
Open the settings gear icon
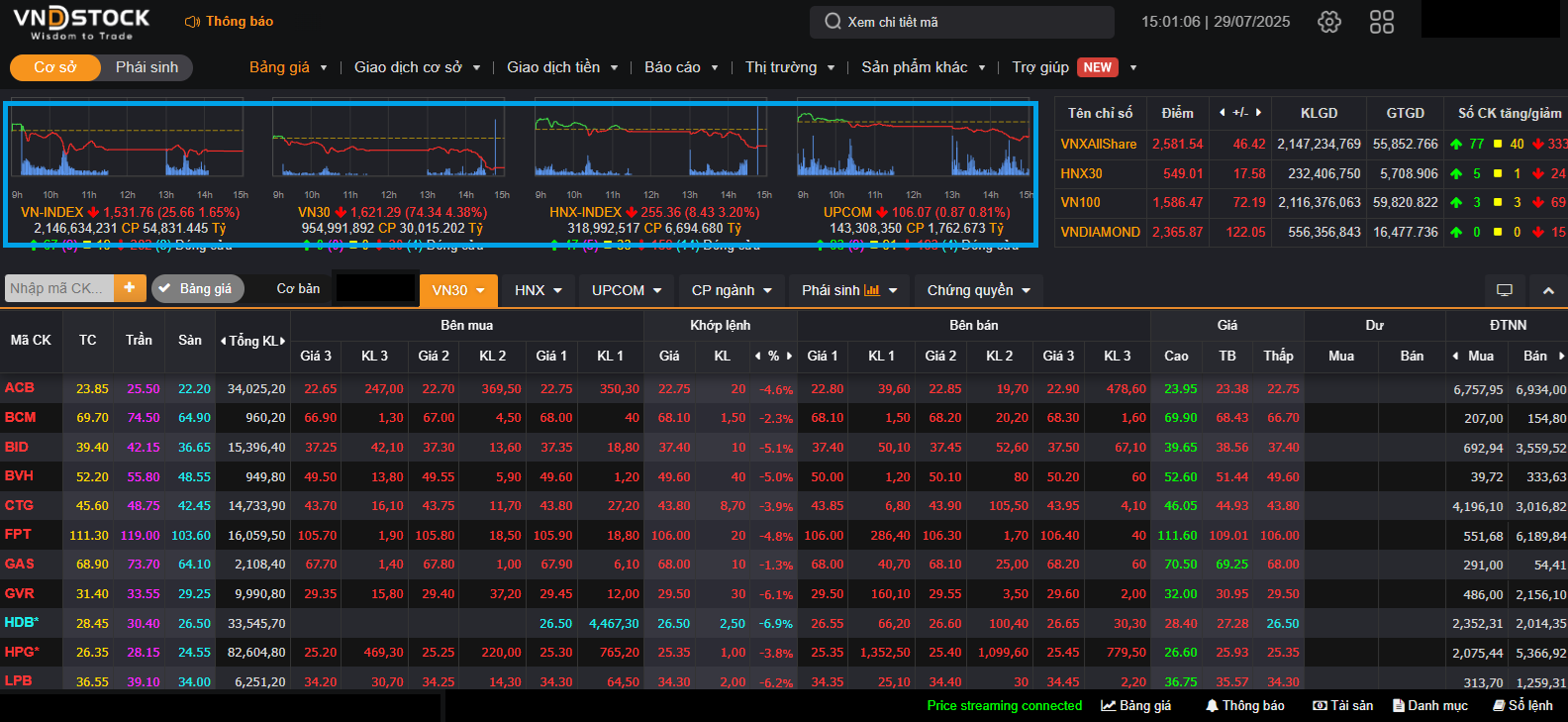(x=1329, y=22)
